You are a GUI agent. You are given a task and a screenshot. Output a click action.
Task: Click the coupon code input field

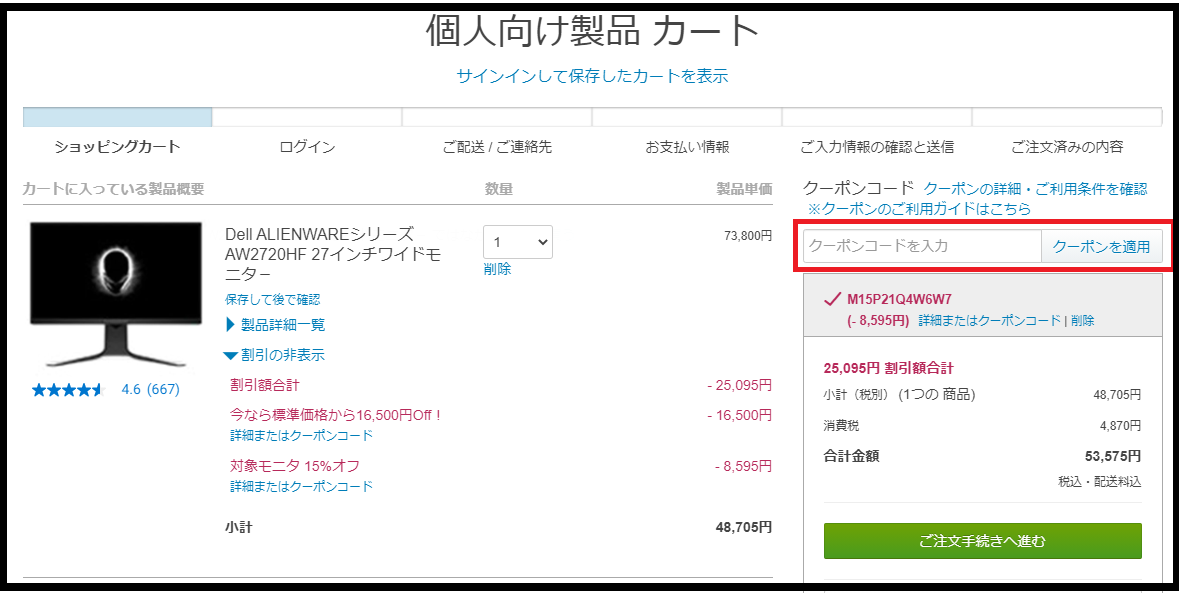[x=922, y=246]
